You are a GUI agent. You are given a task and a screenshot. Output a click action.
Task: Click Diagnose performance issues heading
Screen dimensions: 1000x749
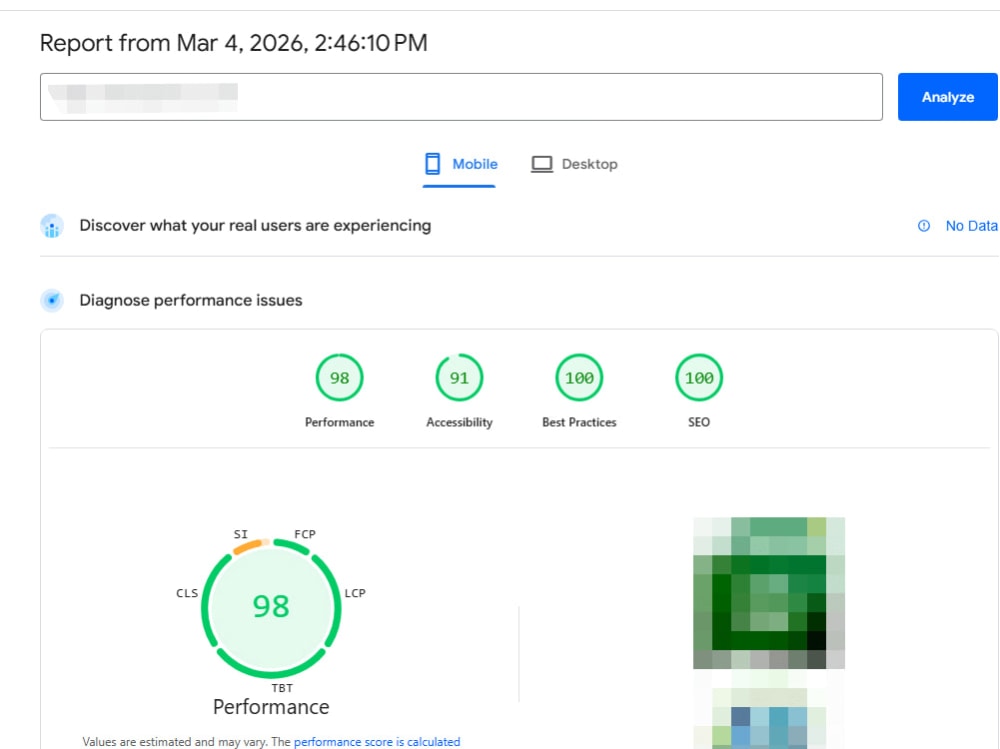(x=191, y=300)
